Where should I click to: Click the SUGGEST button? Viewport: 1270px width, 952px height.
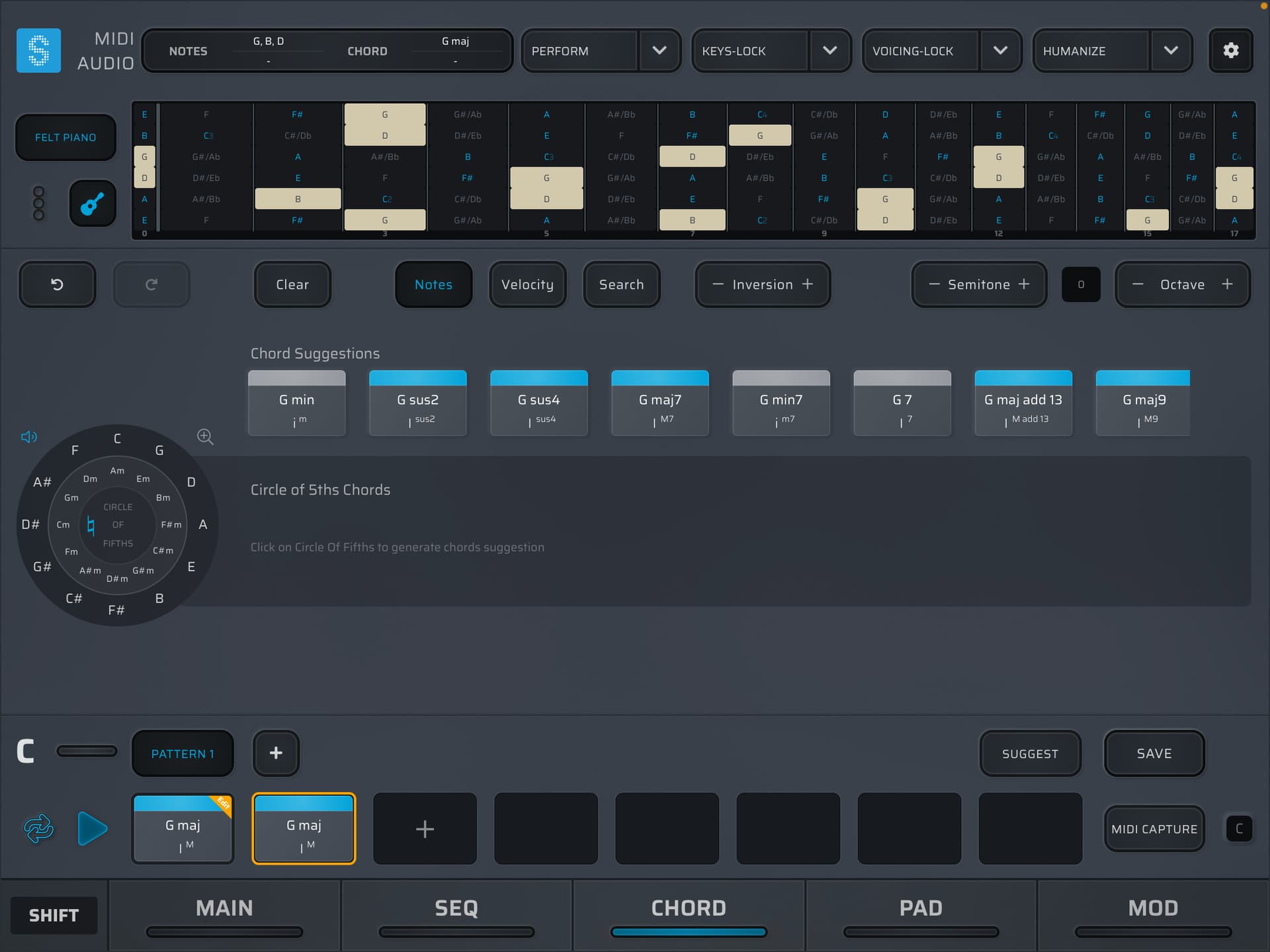coord(1029,754)
